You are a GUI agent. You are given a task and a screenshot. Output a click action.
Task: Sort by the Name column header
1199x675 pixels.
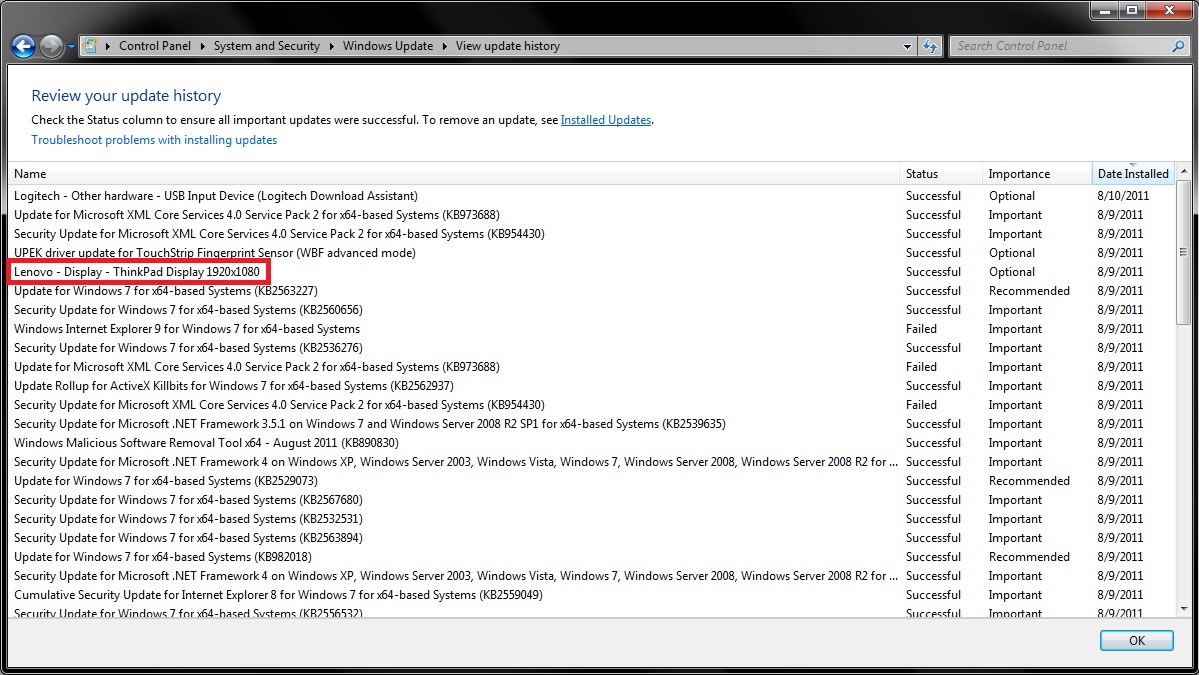453,174
